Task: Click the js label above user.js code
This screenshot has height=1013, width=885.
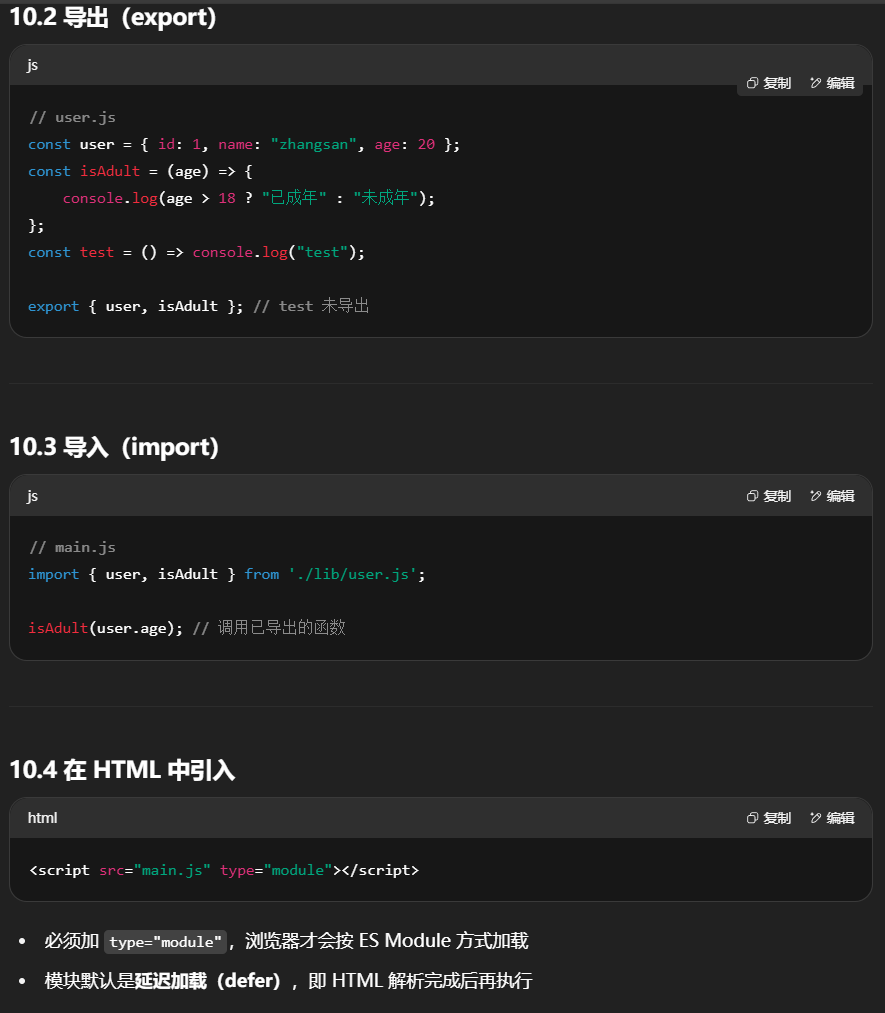Action: pos(33,65)
